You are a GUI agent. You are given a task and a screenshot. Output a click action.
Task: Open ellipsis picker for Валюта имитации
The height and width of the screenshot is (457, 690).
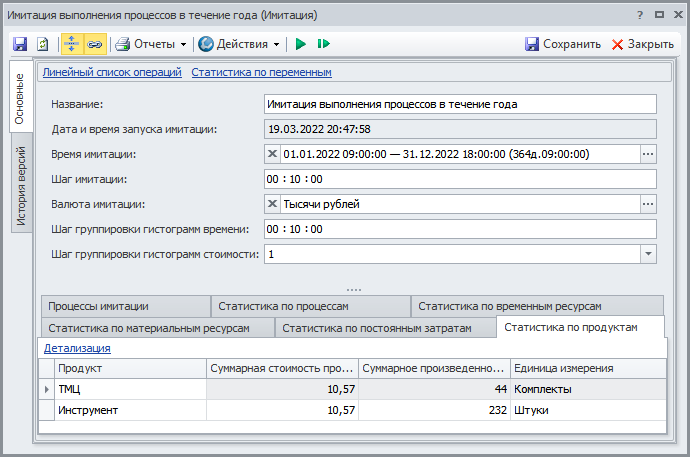coord(647,204)
